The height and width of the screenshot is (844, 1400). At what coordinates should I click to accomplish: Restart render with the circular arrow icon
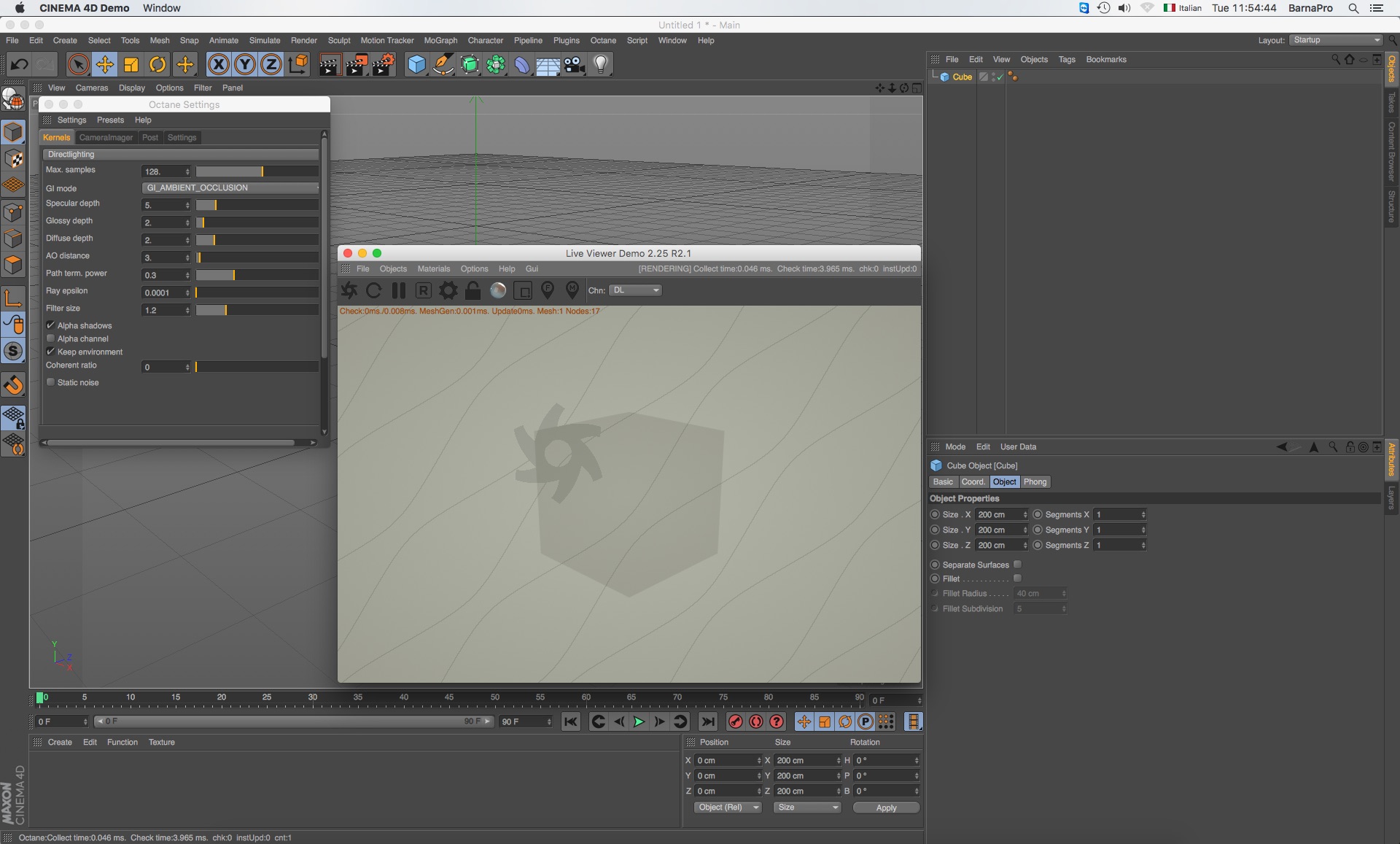(x=374, y=290)
